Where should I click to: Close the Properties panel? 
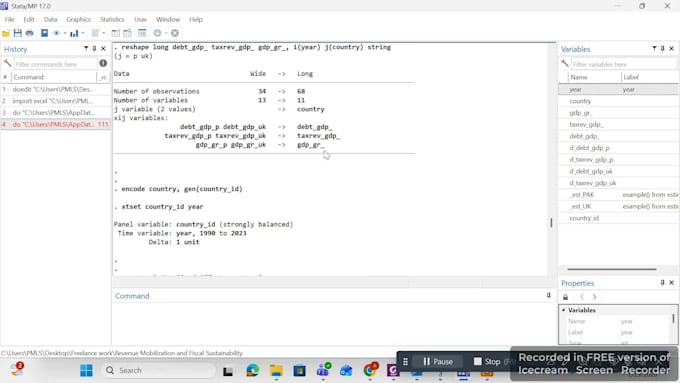pos(671,283)
